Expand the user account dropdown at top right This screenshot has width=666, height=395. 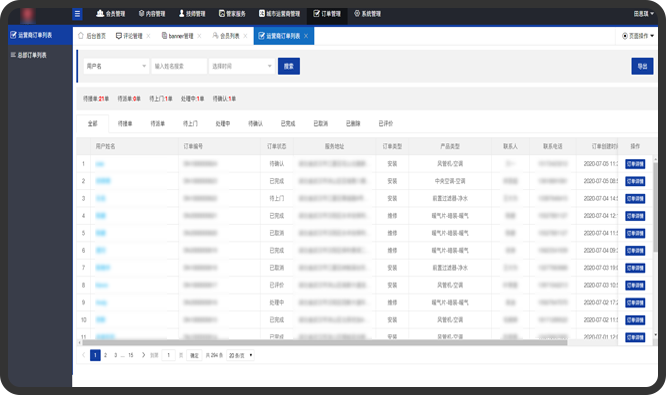[x=643, y=14]
